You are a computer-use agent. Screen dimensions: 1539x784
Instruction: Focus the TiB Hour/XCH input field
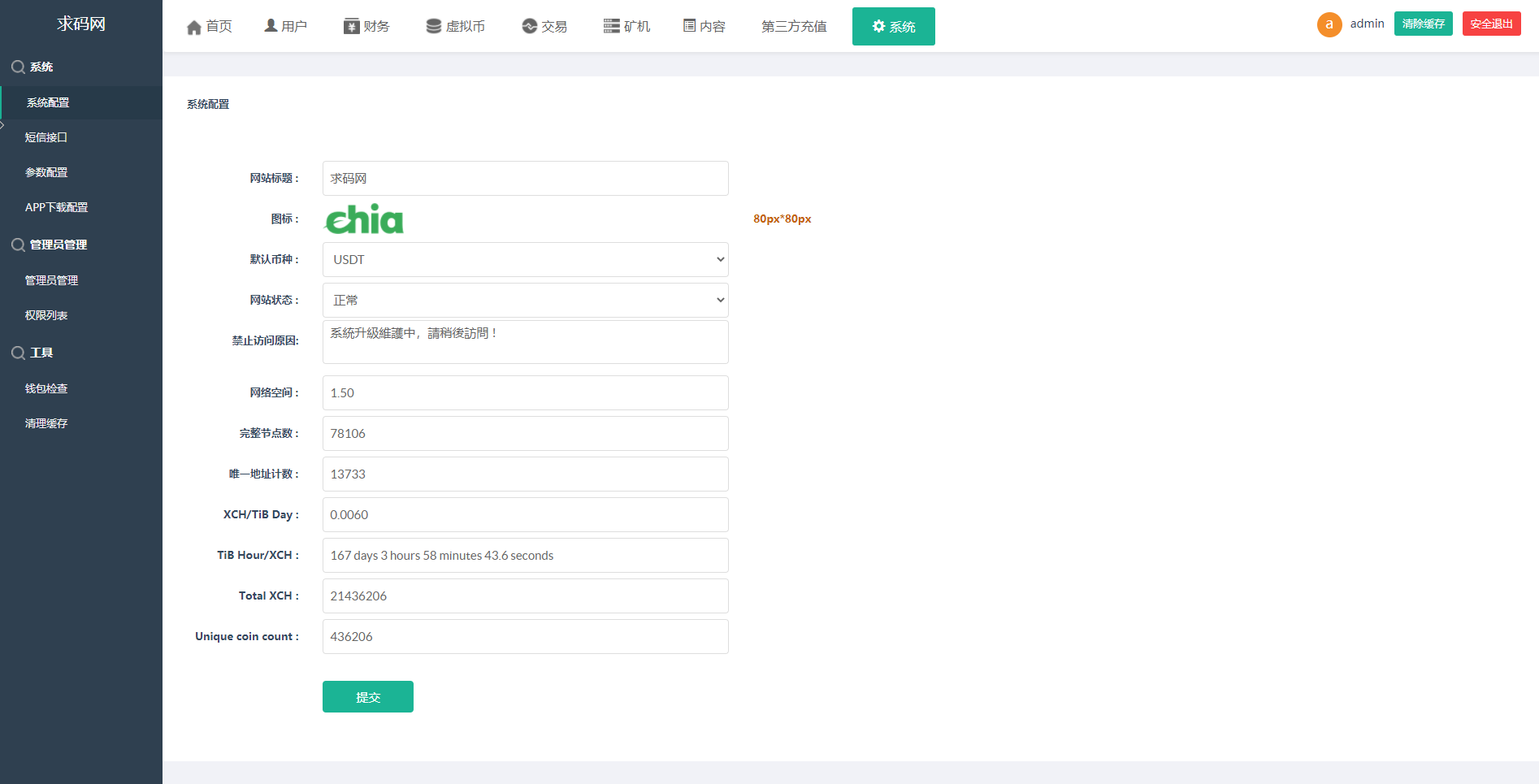525,556
